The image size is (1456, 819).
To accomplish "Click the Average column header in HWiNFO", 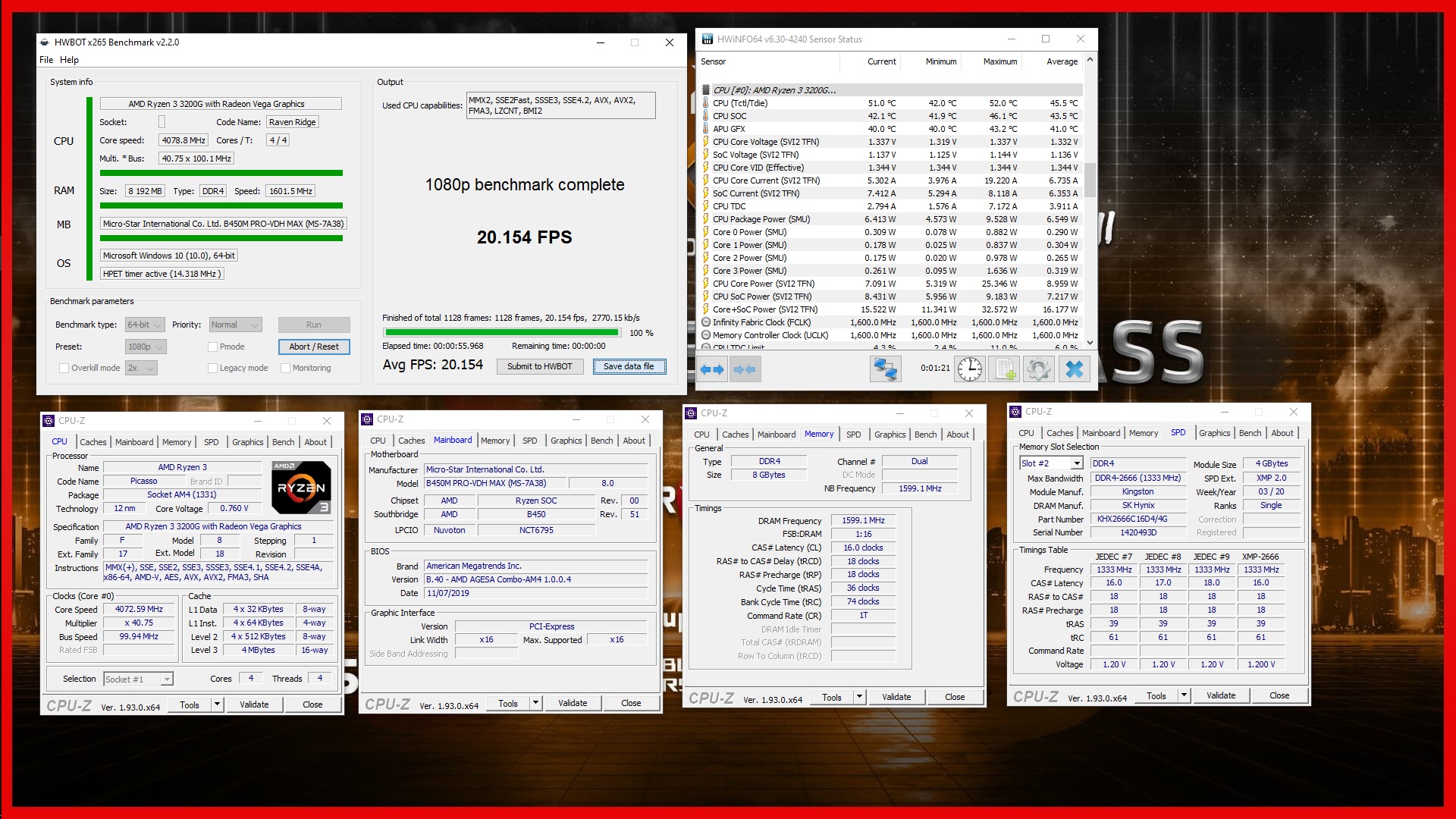I will pyautogui.click(x=1062, y=61).
